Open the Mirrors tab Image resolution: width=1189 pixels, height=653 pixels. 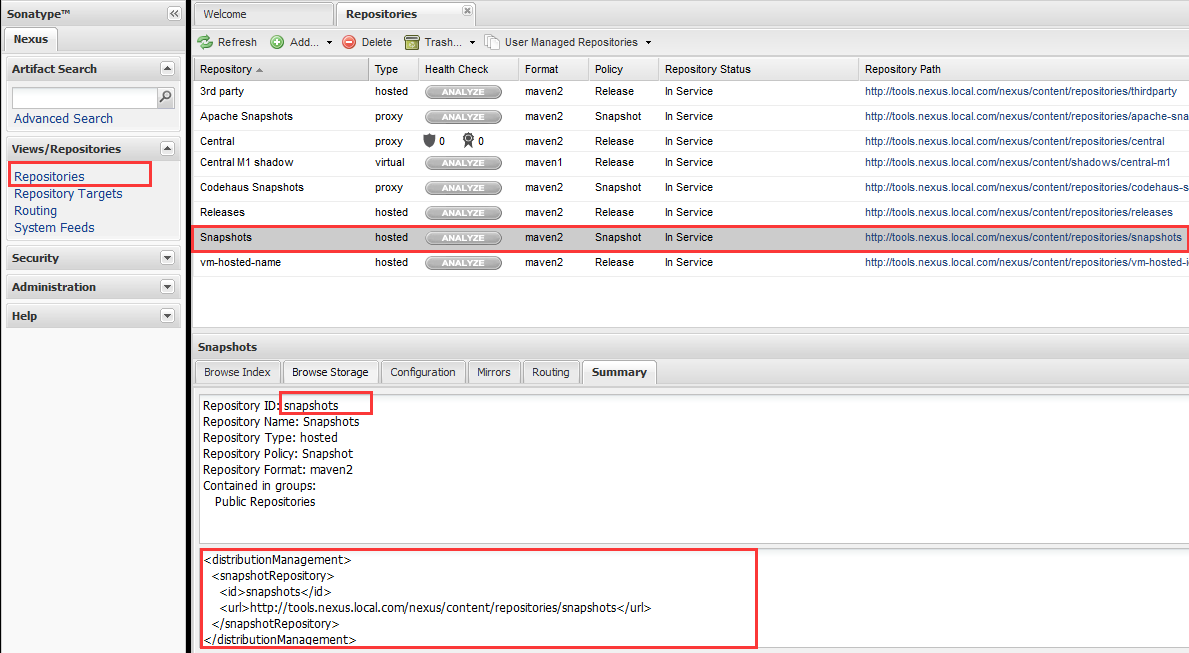point(494,372)
